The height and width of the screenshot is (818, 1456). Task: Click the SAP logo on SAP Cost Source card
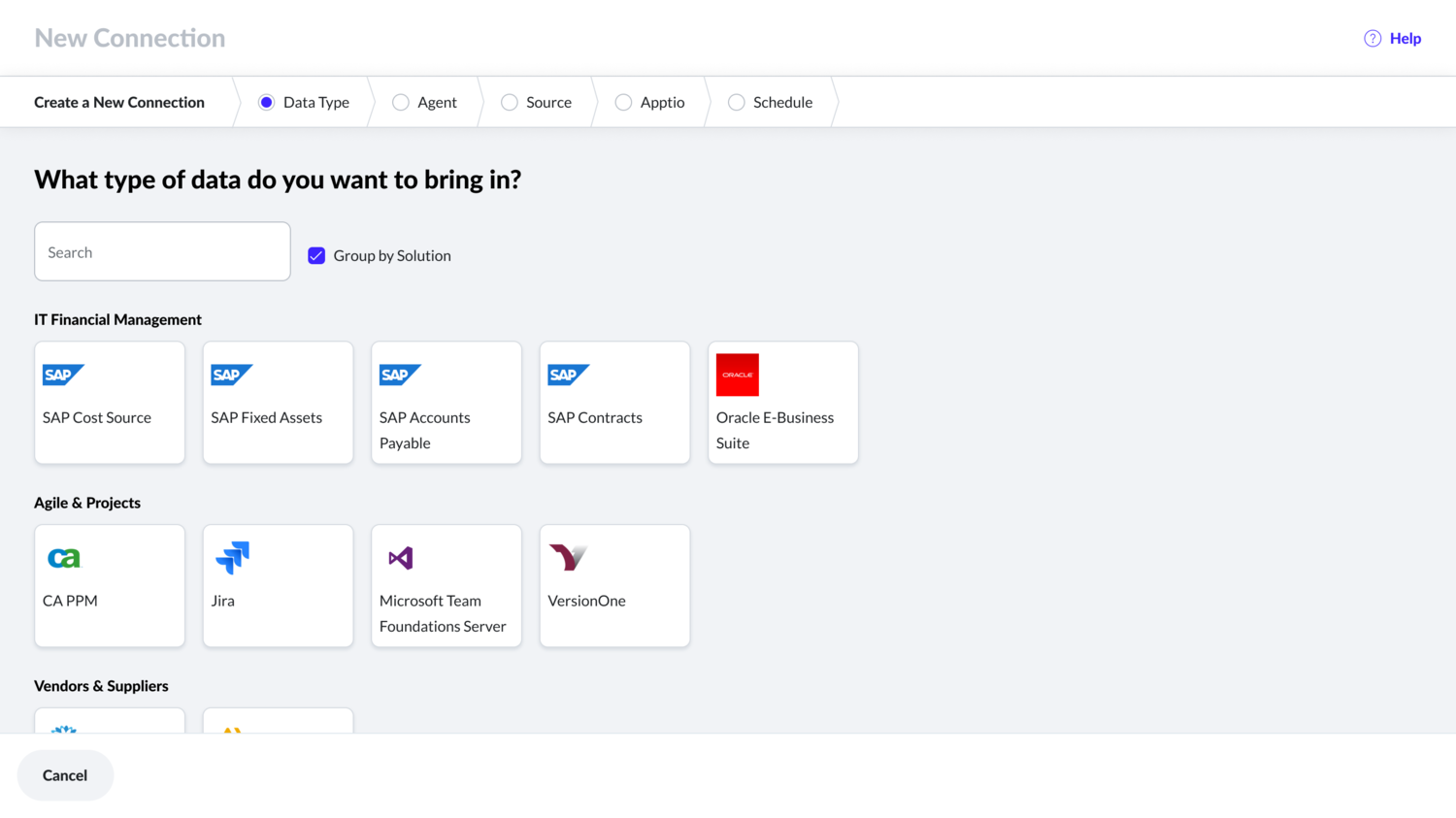63,375
